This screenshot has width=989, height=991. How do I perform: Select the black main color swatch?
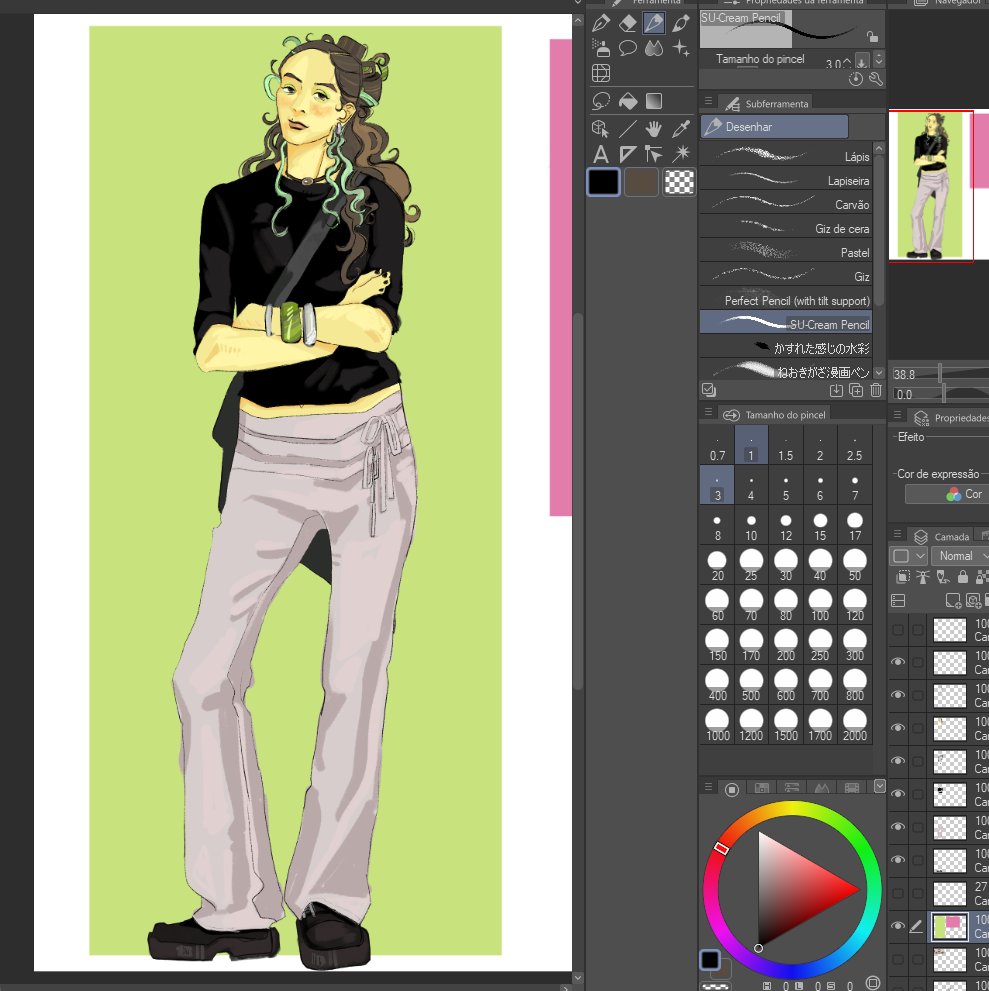click(604, 182)
